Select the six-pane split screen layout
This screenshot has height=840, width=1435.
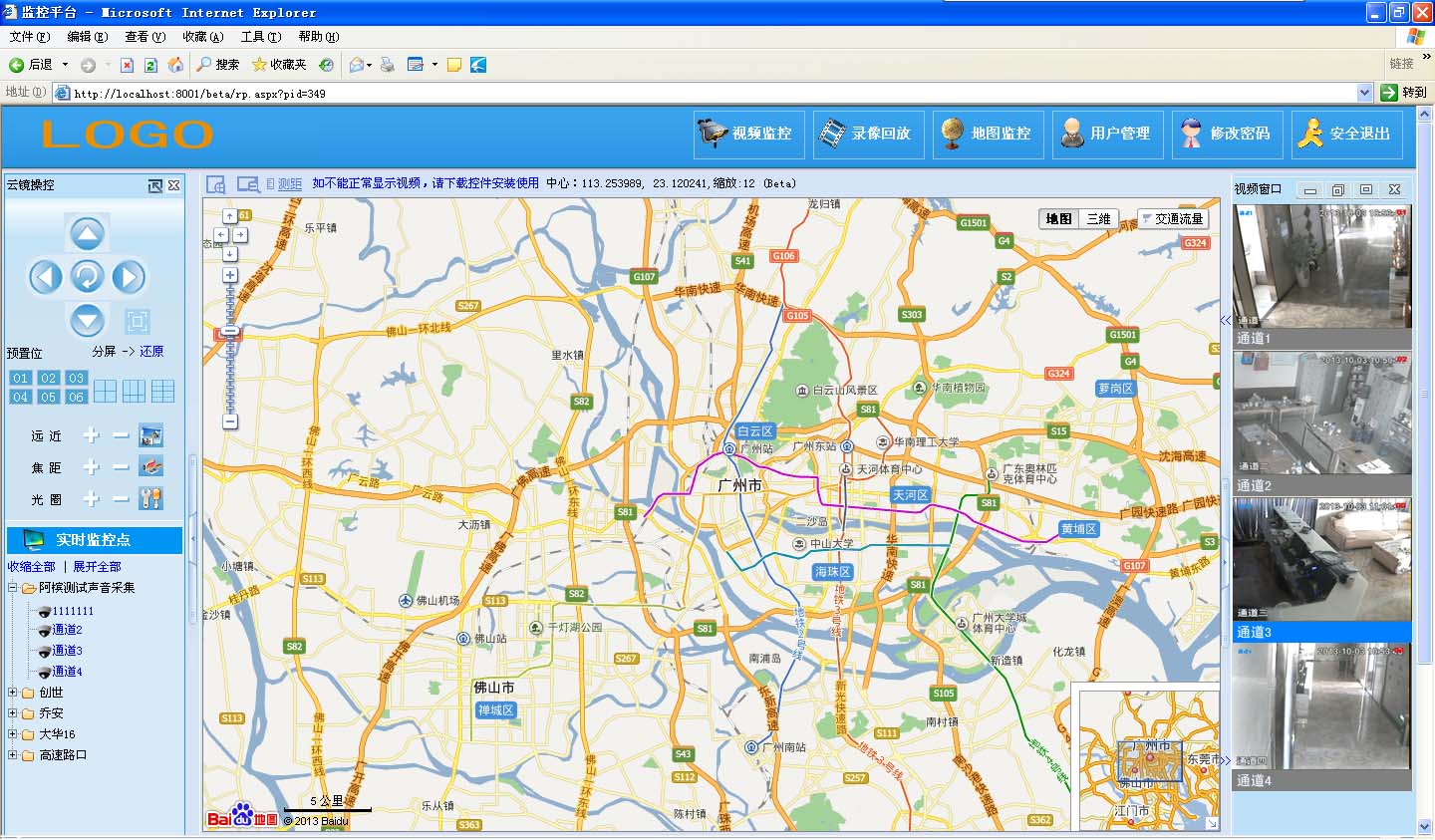pyautogui.click(x=135, y=390)
